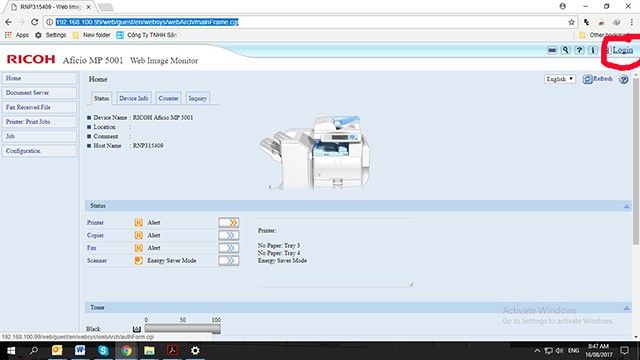Click the Printer details arrow button

[229, 222]
